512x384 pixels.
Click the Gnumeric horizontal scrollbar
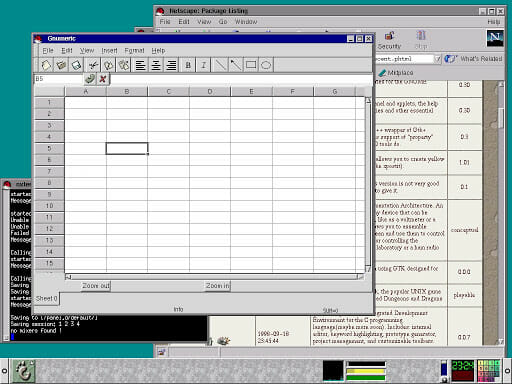pos(214,277)
